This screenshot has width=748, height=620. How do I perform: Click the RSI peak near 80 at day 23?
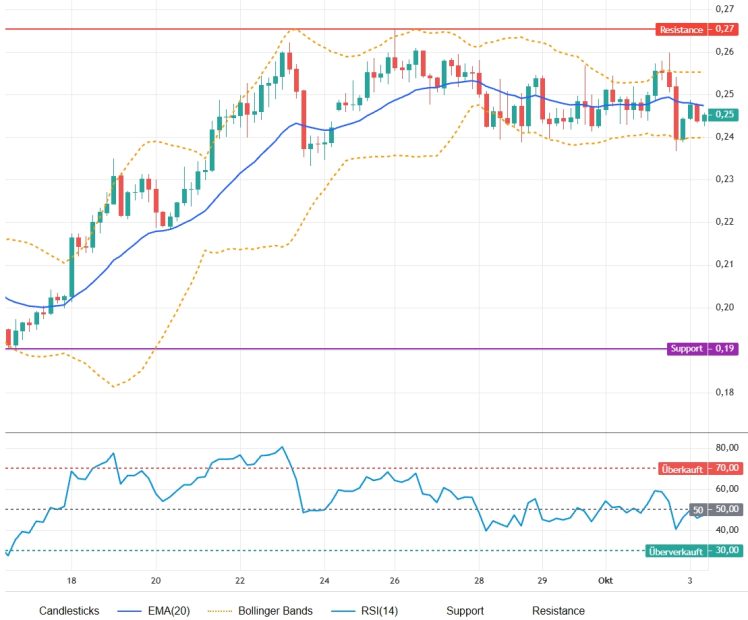[282, 447]
